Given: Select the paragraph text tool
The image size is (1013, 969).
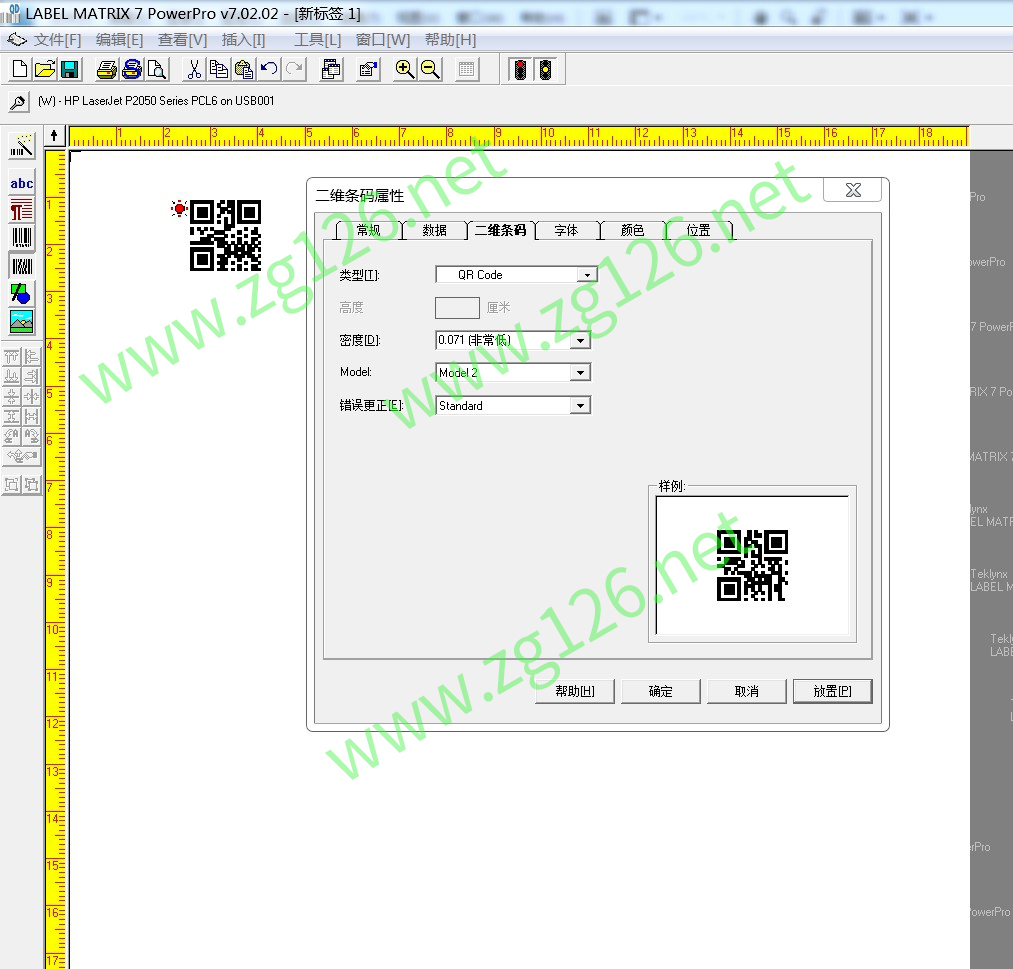Looking at the screenshot, I should pyautogui.click(x=21, y=211).
